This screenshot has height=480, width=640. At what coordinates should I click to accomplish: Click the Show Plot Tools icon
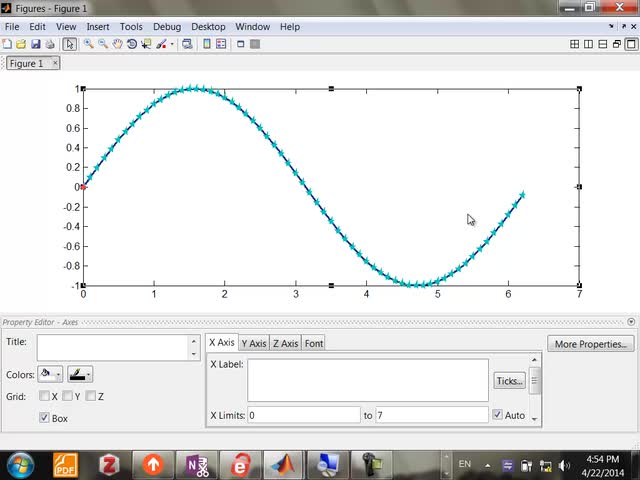[255, 44]
